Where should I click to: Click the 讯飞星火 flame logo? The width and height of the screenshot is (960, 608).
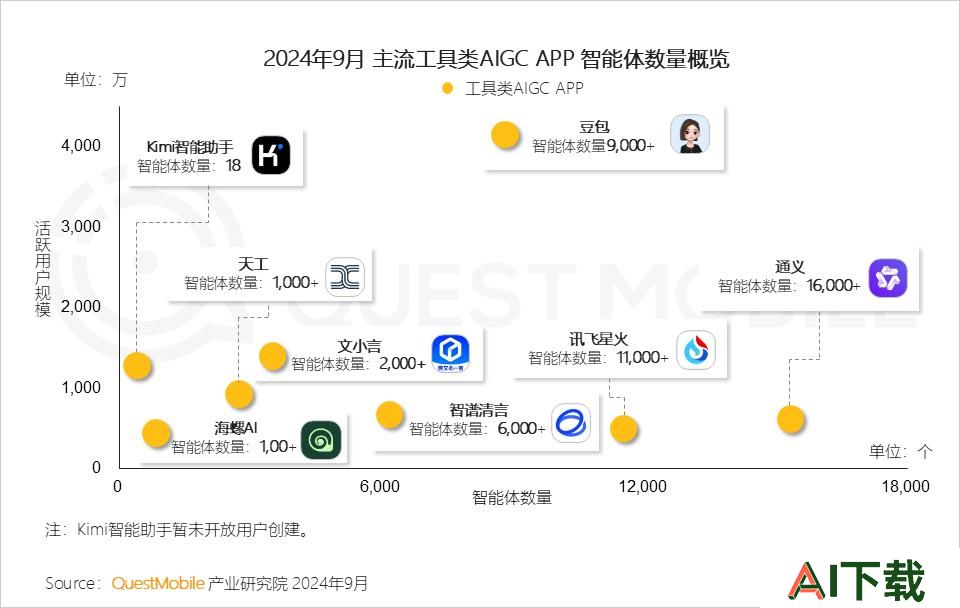(696, 350)
